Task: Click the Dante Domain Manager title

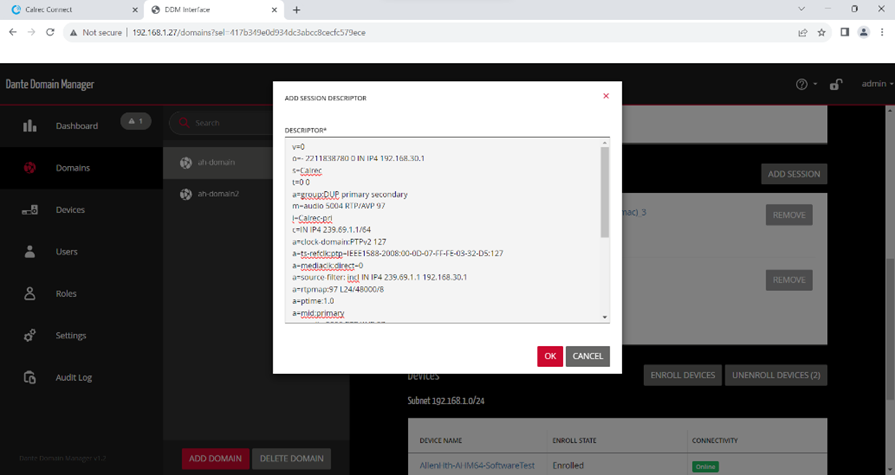Action: coord(50,84)
